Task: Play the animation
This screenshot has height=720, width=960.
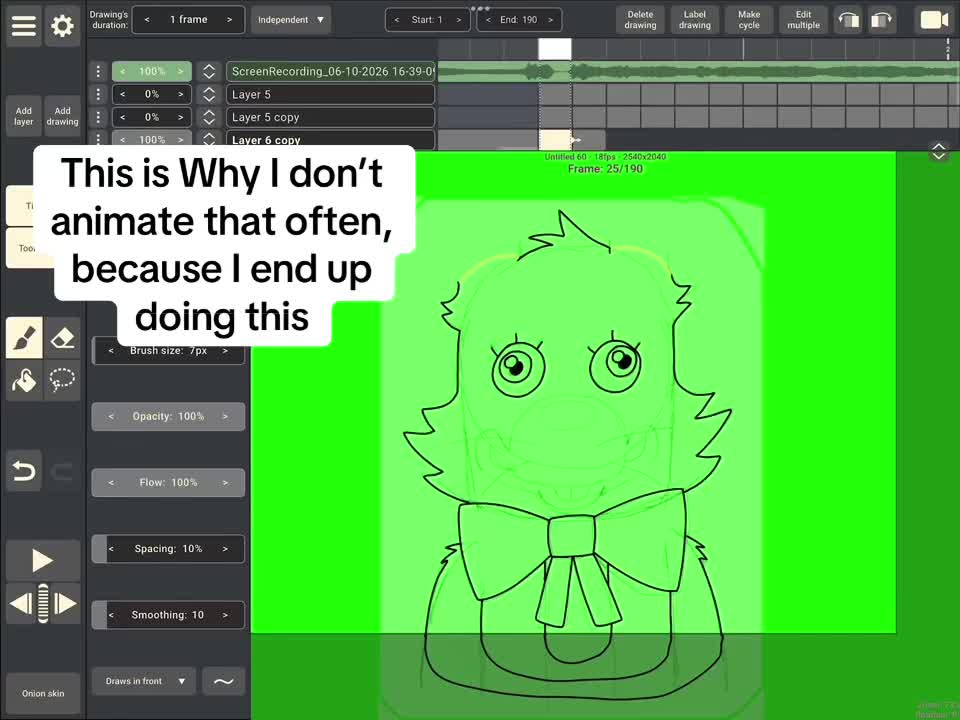Action: tap(42, 560)
